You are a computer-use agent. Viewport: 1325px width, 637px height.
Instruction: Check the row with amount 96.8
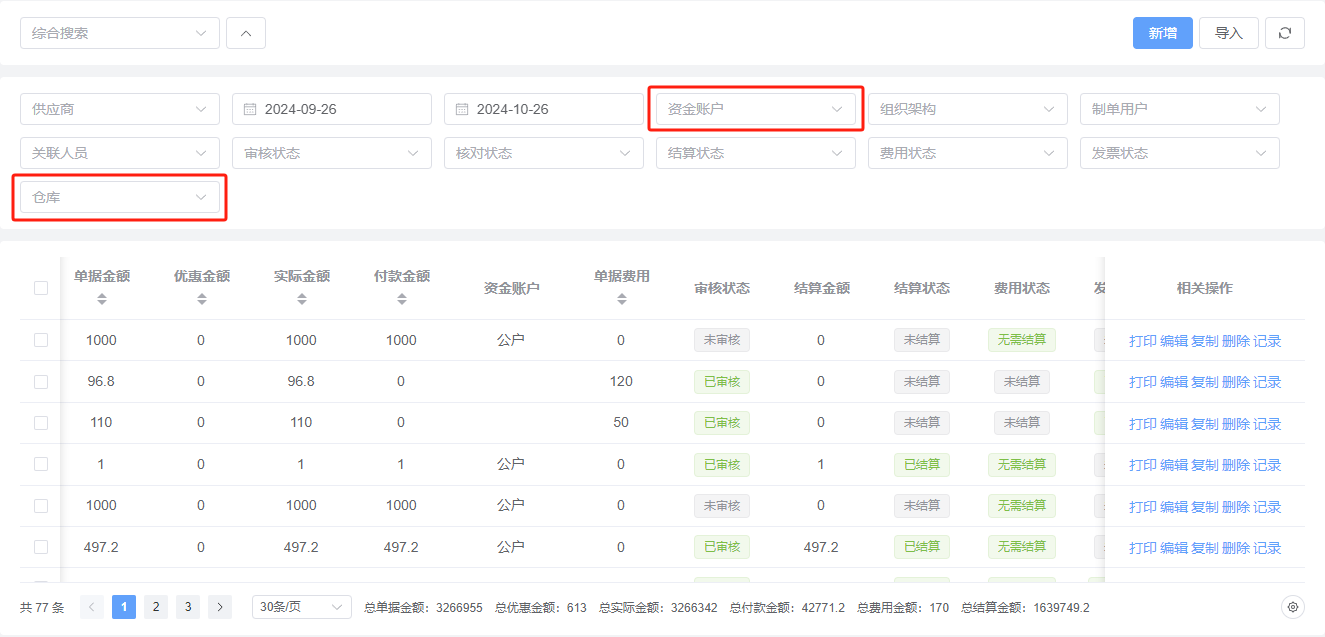tap(41, 382)
